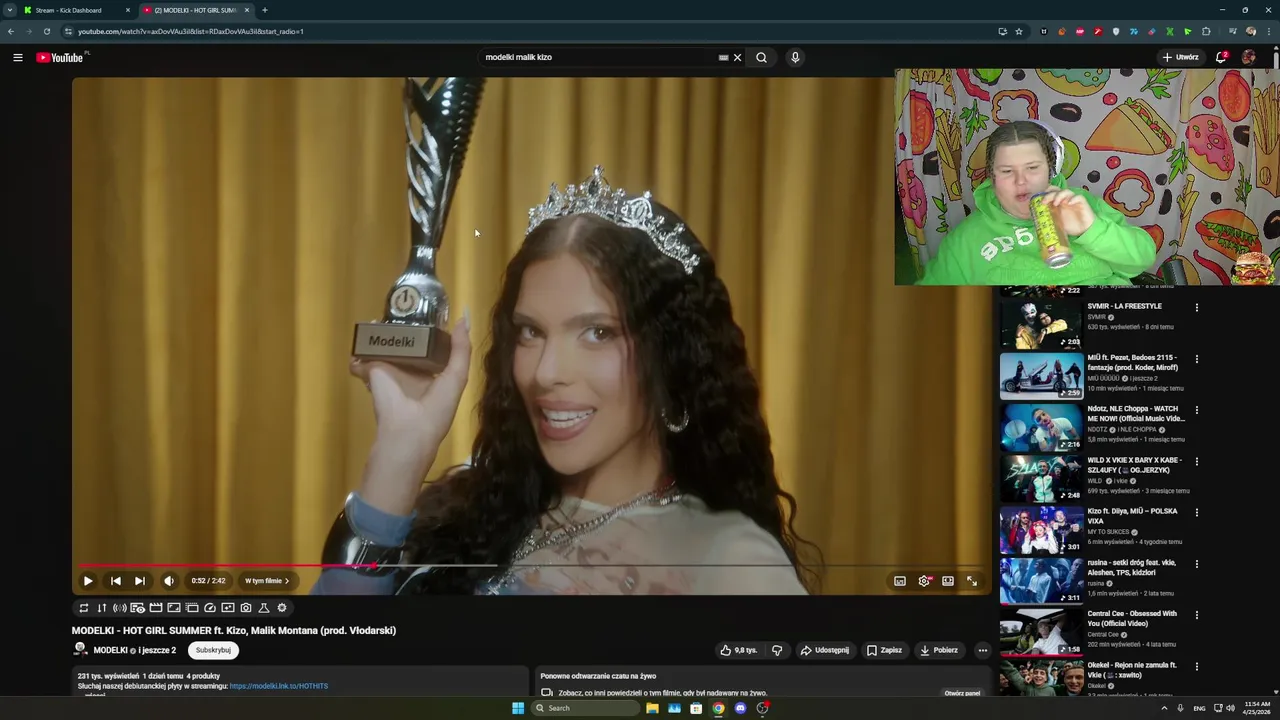Viewport: 1280px width, 720px height.
Task: Start voice search with microphone
Action: 795,57
